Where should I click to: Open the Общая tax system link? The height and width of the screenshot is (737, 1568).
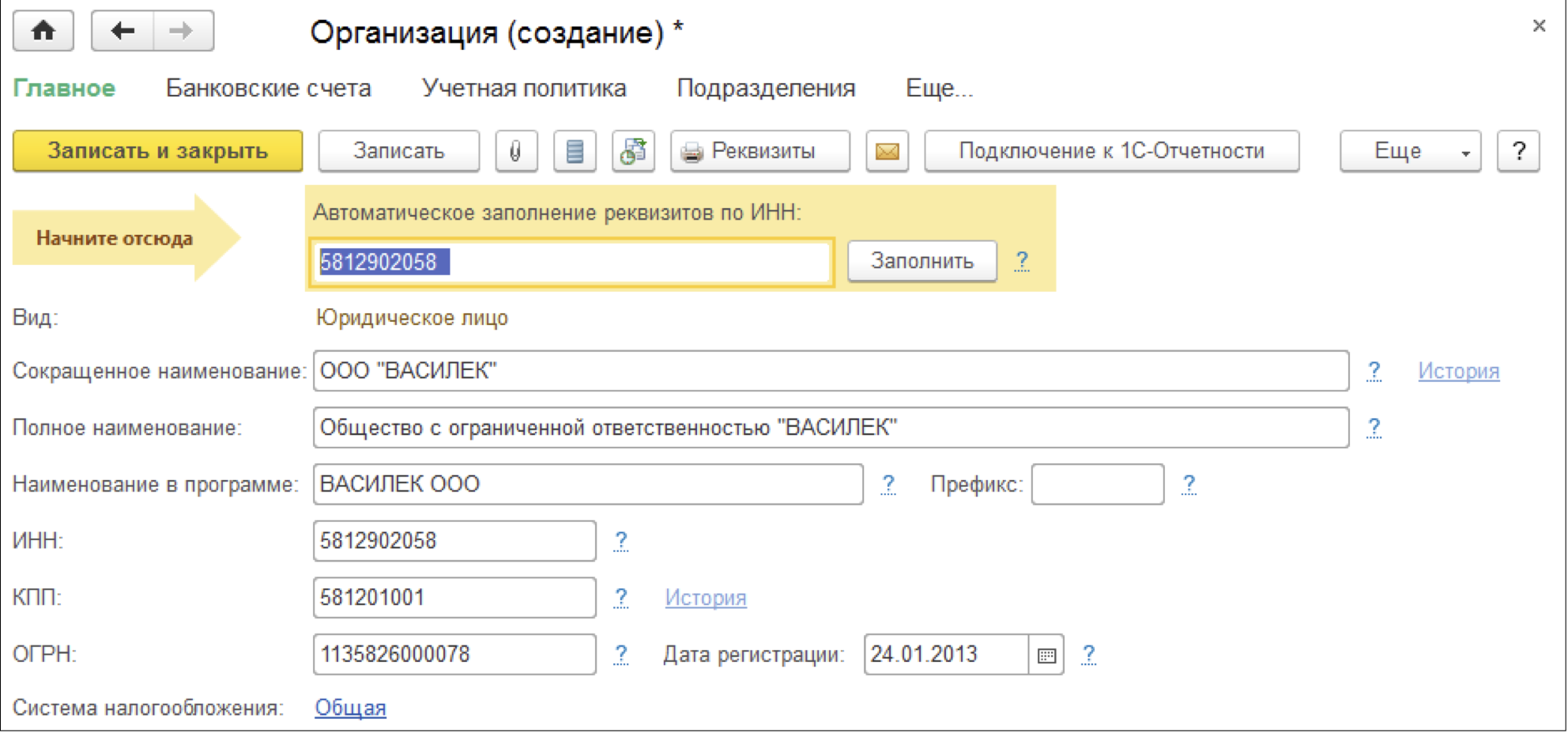pyautogui.click(x=350, y=708)
